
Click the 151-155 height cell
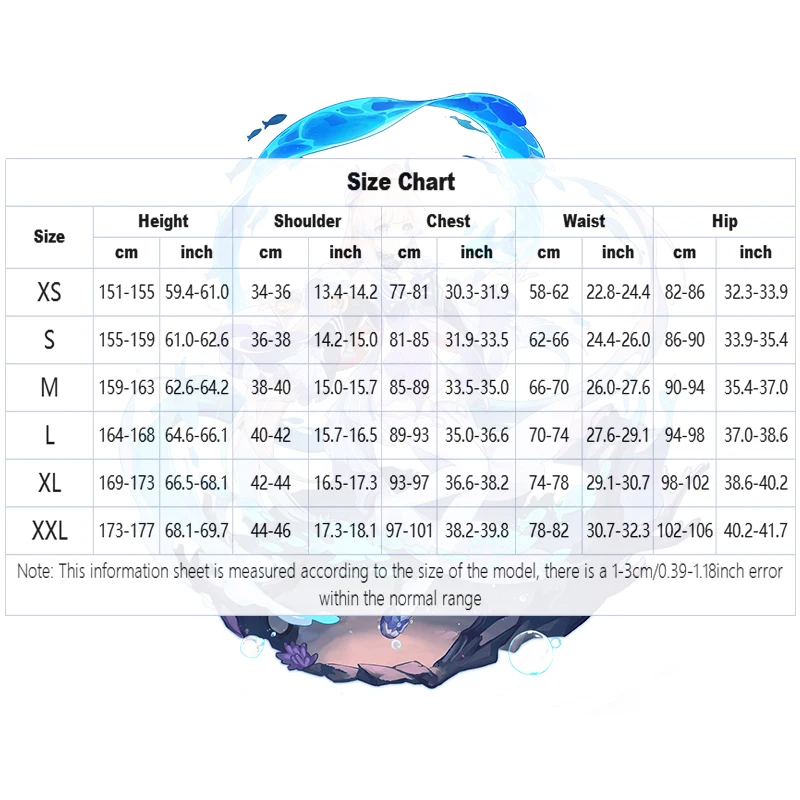pyautogui.click(x=126, y=292)
